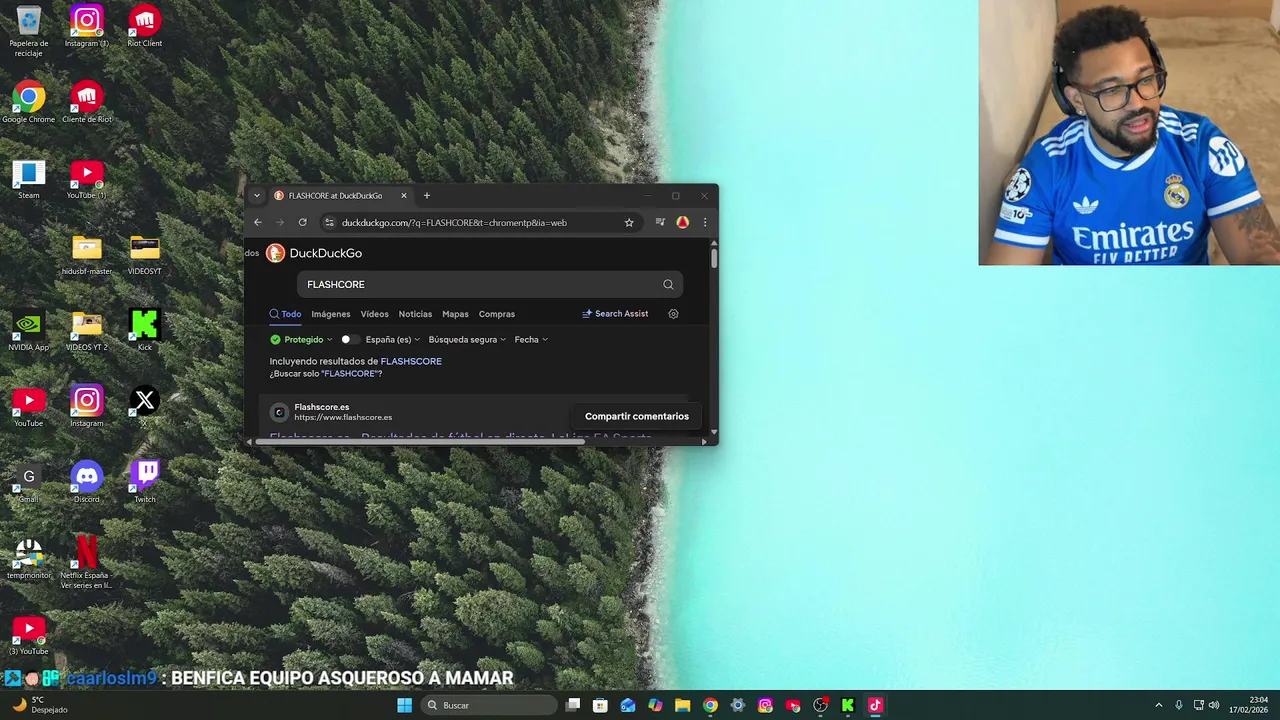Reload the DuckDuckGo page
1280x720 pixels.
(x=302, y=222)
